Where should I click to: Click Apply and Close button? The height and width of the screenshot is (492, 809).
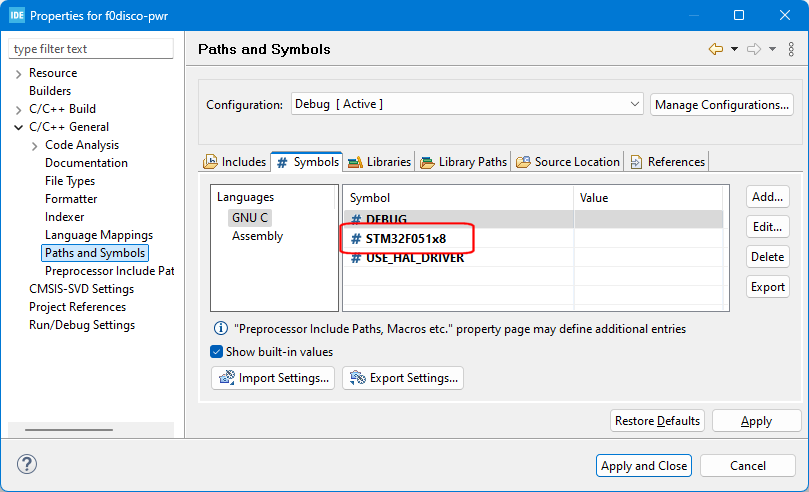point(644,465)
